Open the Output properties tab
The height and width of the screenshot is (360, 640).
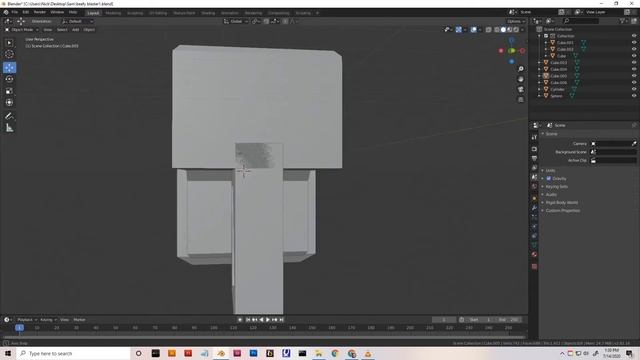point(534,158)
